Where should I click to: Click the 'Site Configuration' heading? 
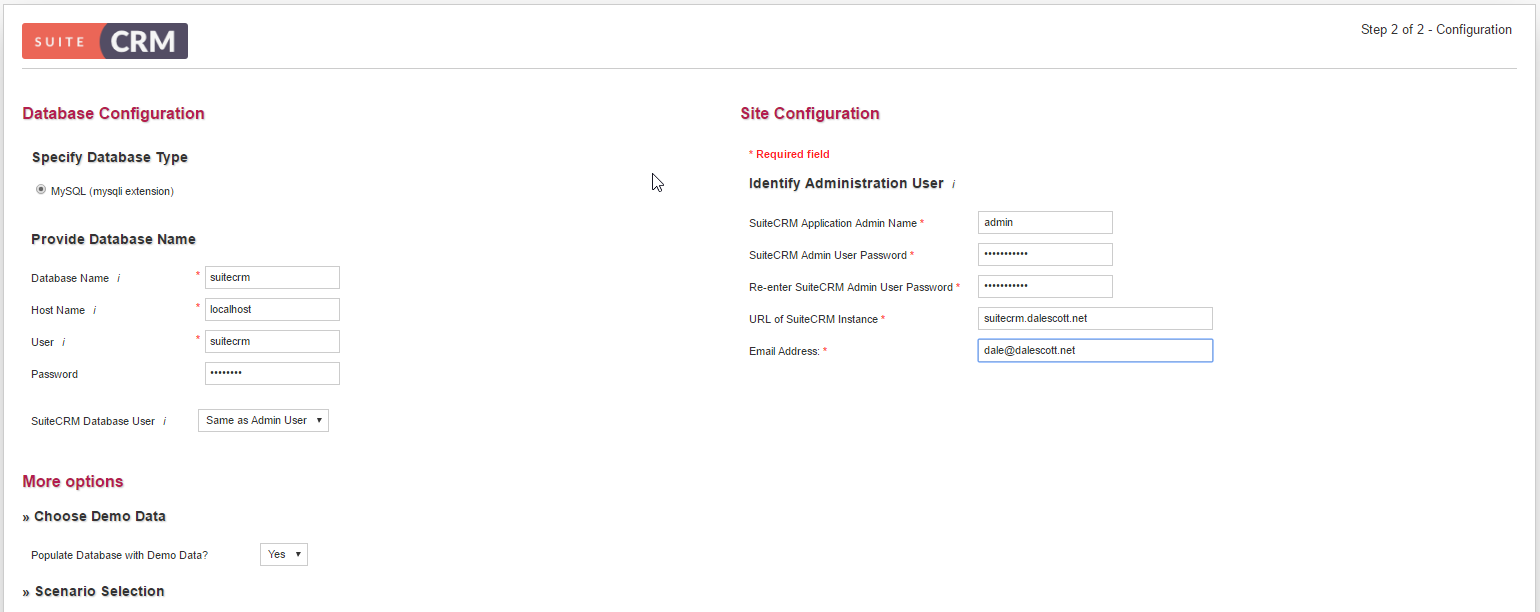click(x=810, y=113)
